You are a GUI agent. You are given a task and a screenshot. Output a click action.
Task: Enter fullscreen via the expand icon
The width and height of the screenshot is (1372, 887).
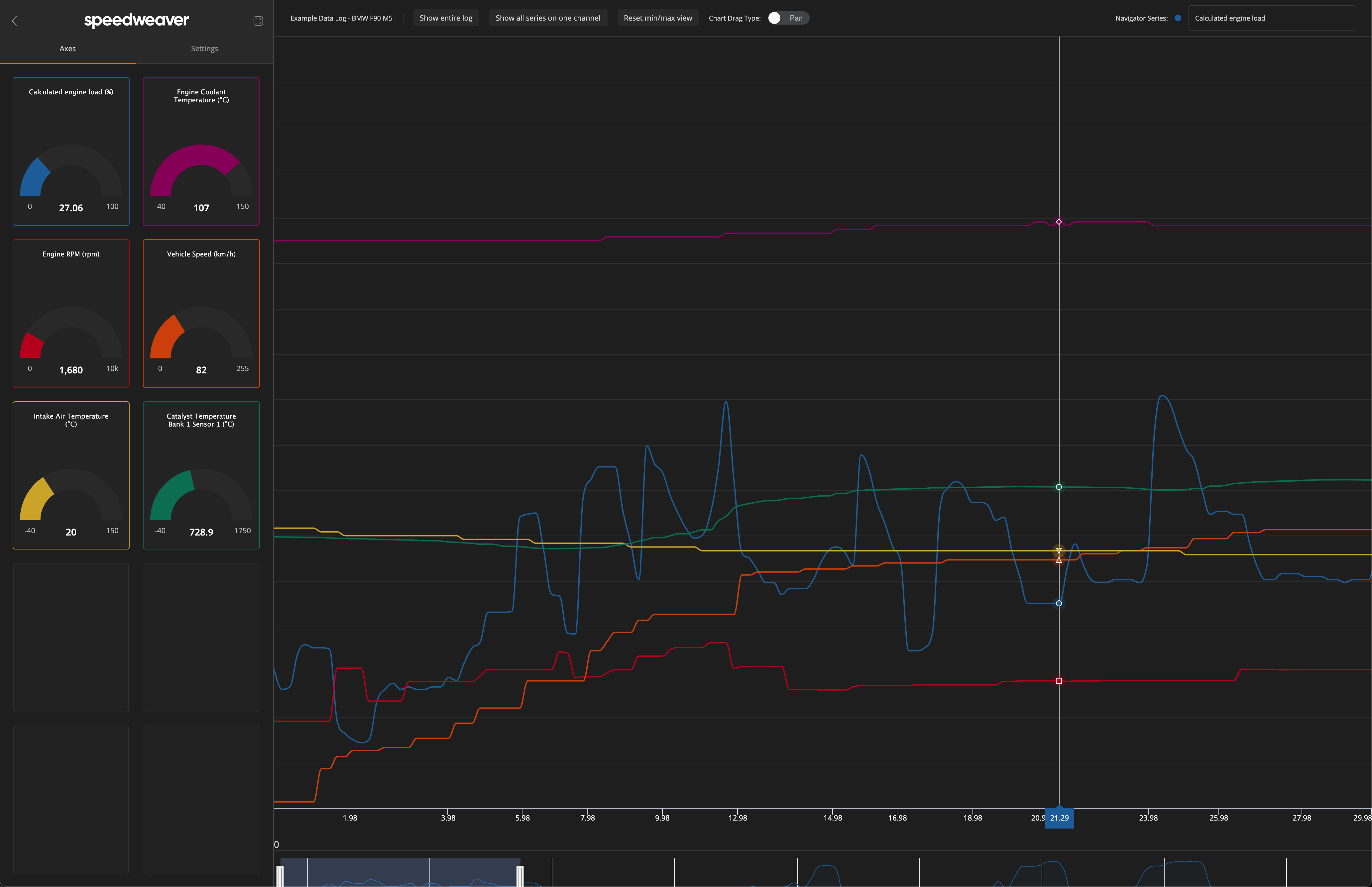(258, 21)
